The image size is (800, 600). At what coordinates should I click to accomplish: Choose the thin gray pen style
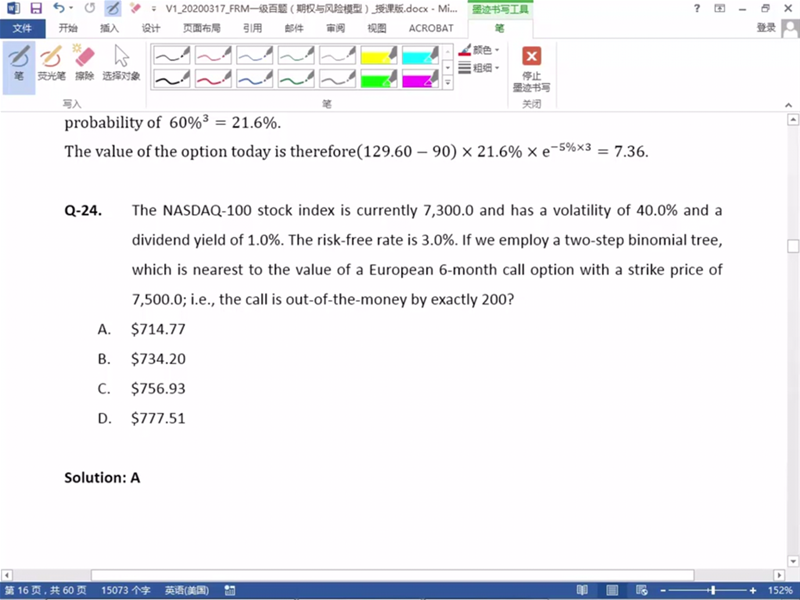tap(337, 55)
